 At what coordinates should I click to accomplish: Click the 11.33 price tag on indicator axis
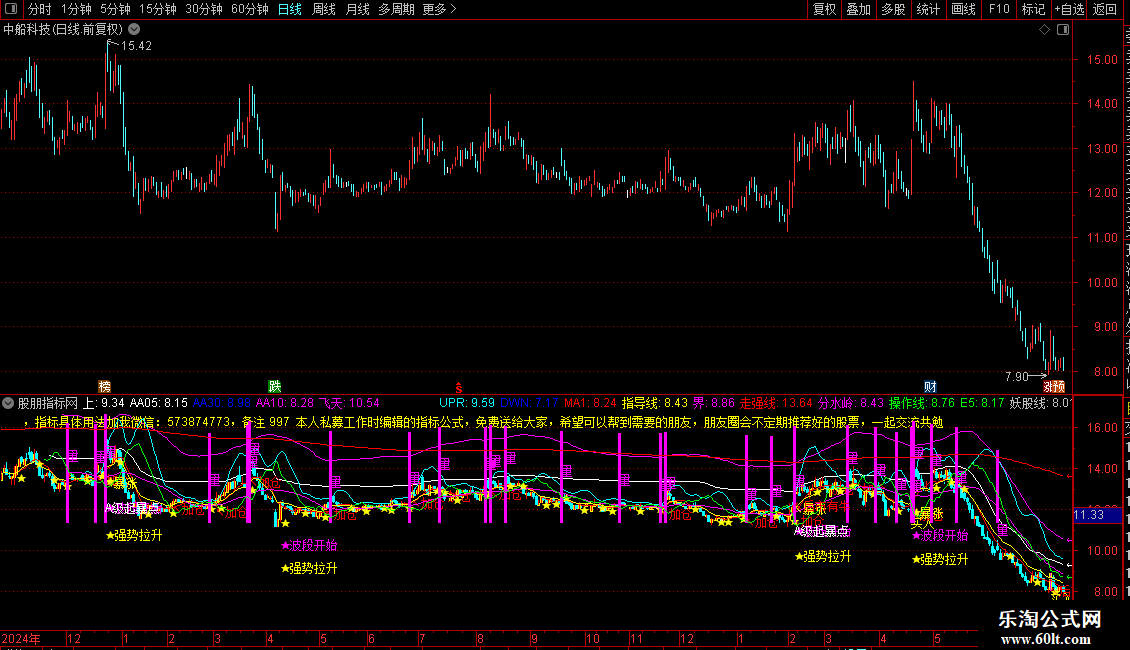[x=1097, y=515]
